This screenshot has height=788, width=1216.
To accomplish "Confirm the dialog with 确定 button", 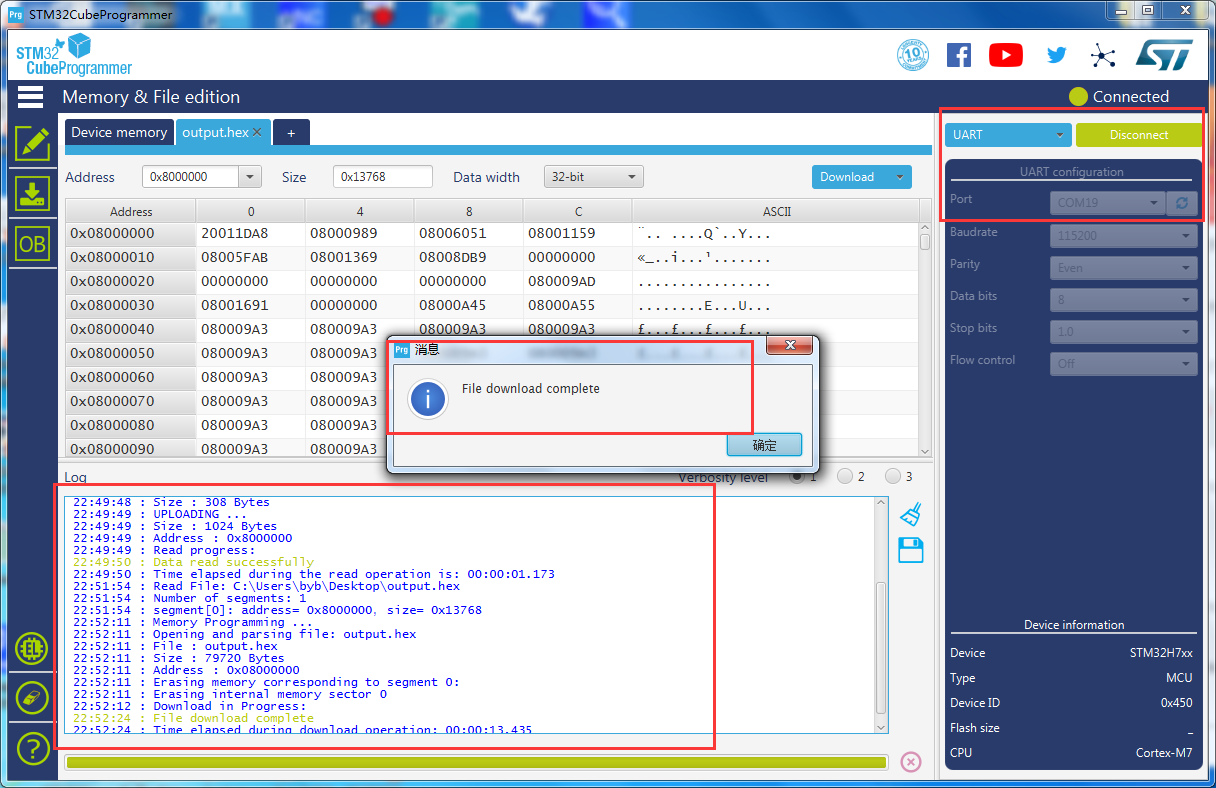I will [764, 445].
